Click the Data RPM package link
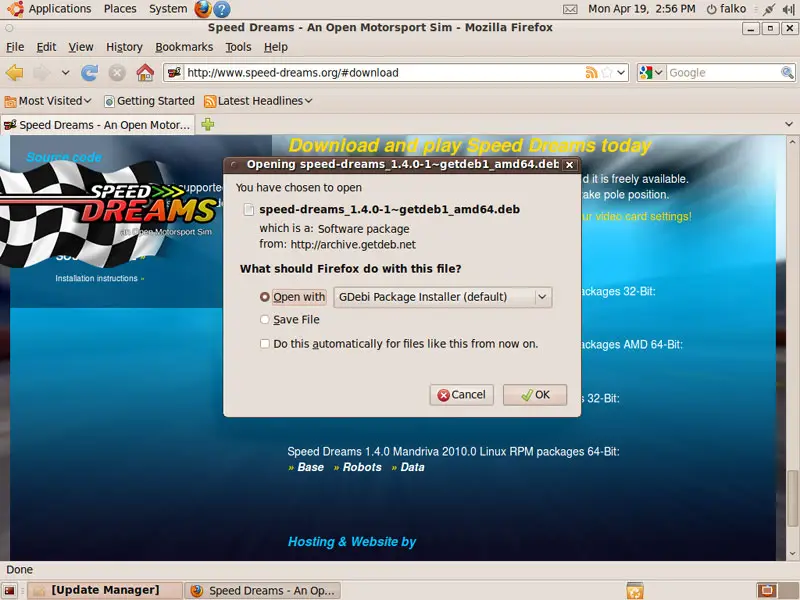 click(412, 467)
